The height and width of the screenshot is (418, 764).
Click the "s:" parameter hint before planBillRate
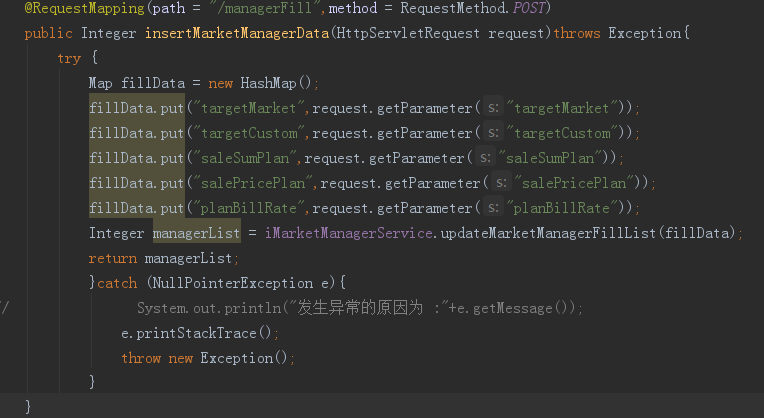[x=494, y=208]
